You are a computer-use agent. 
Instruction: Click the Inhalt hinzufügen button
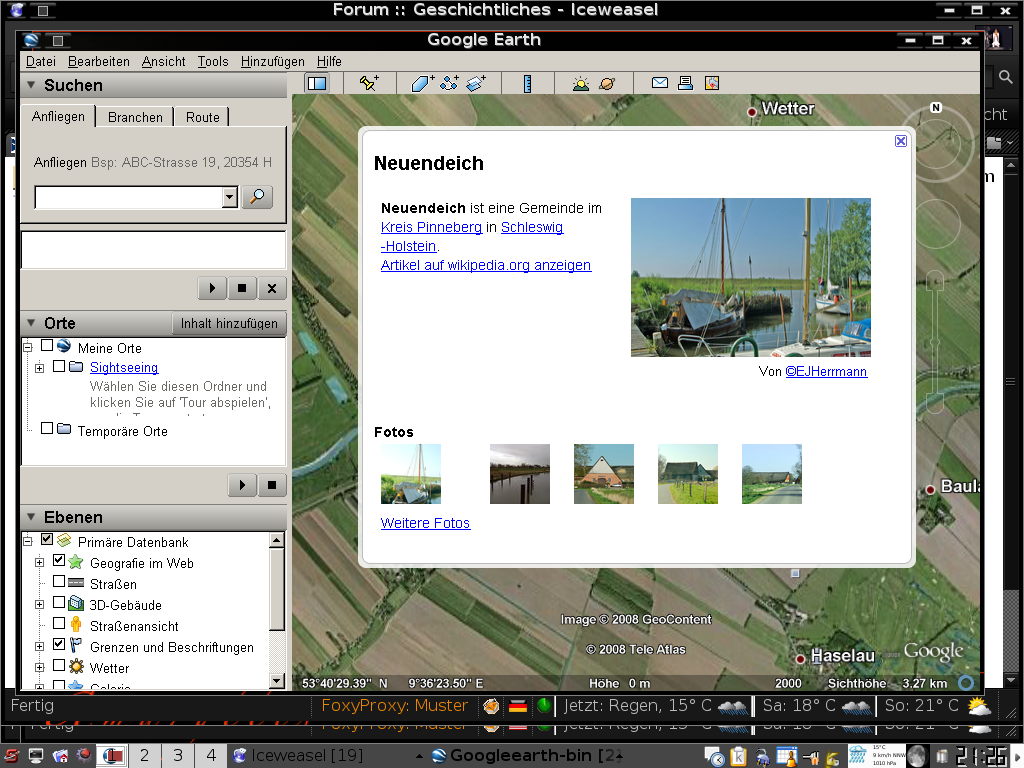click(229, 324)
